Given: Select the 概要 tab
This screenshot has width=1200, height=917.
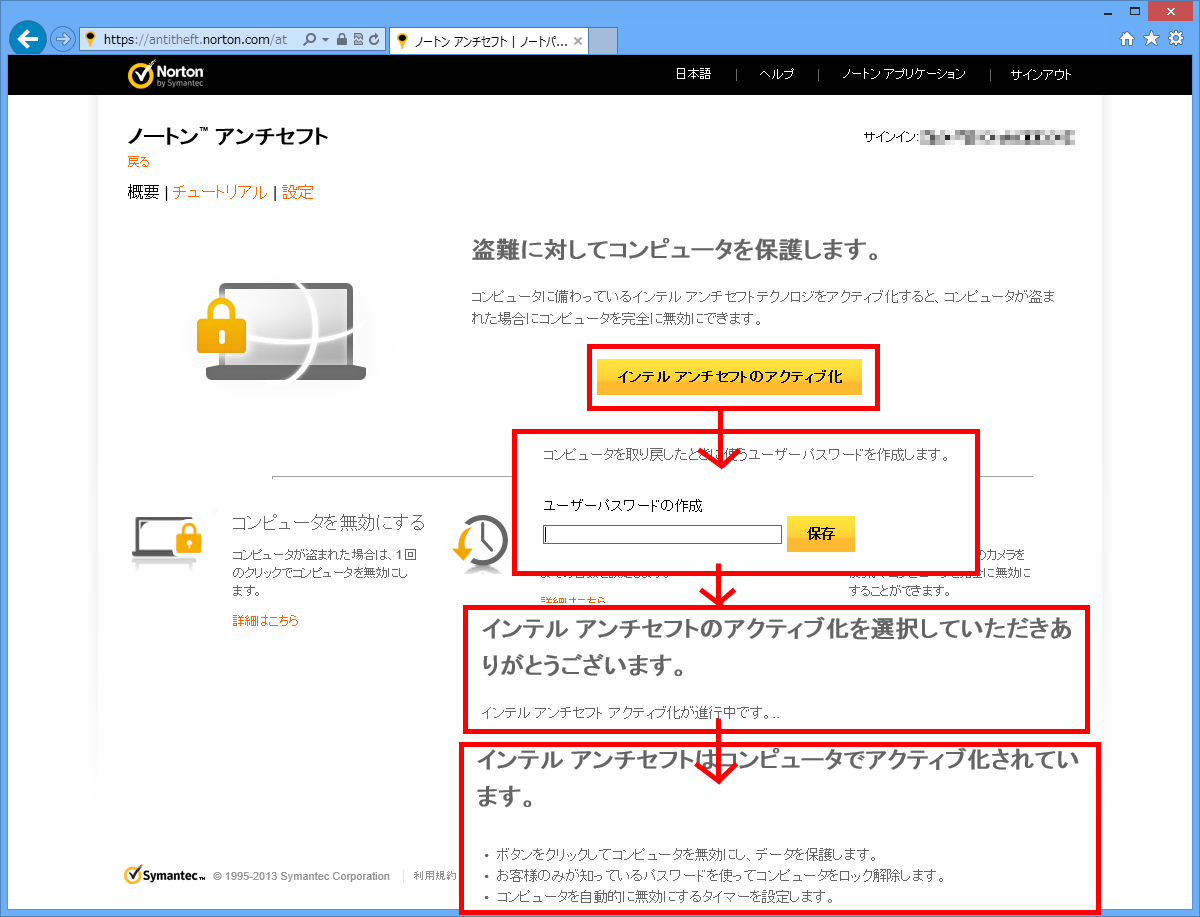Looking at the screenshot, I should tap(143, 192).
